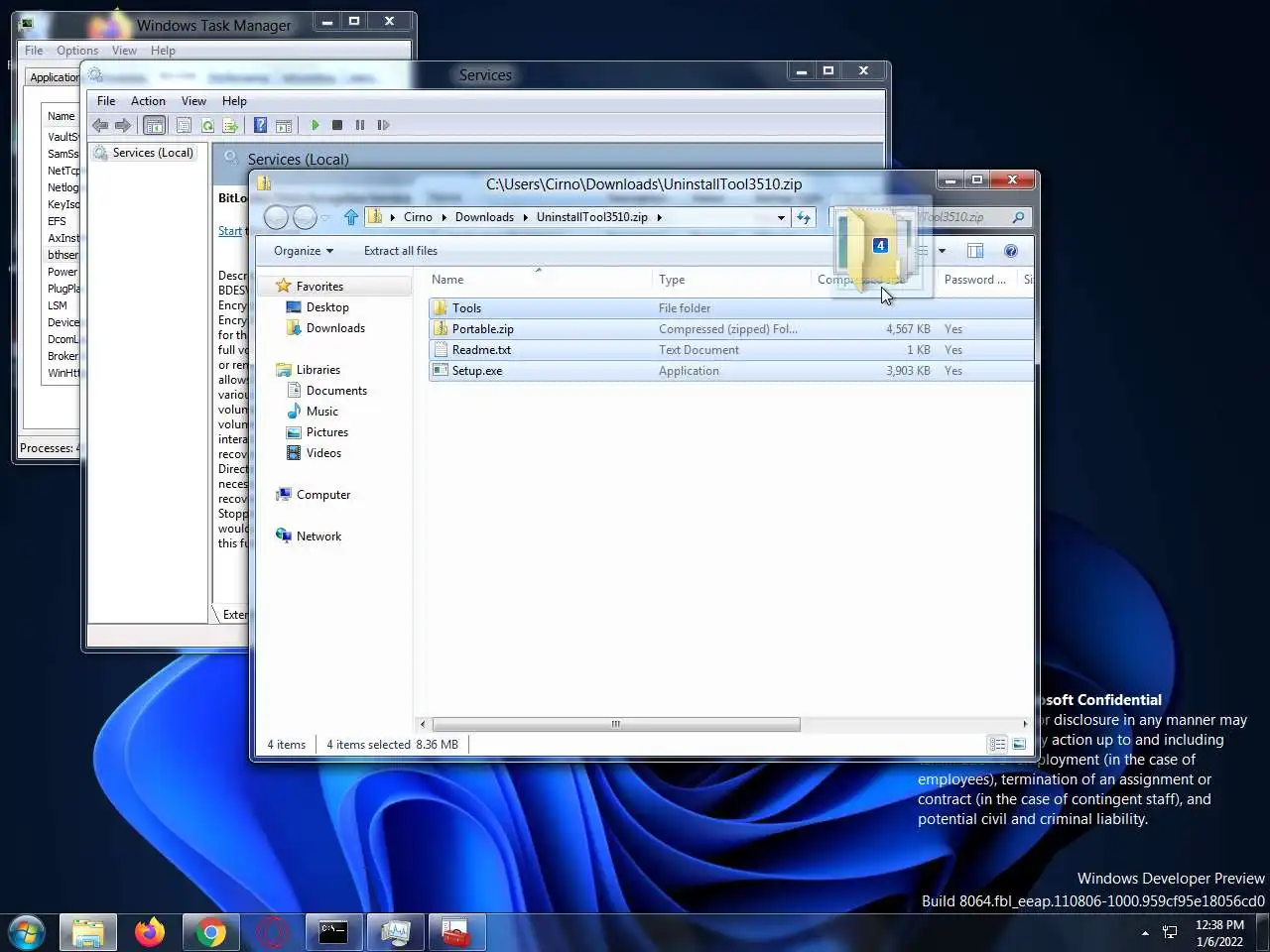Open the change view dropdown arrow
This screenshot has height=952, width=1270.
[942, 251]
